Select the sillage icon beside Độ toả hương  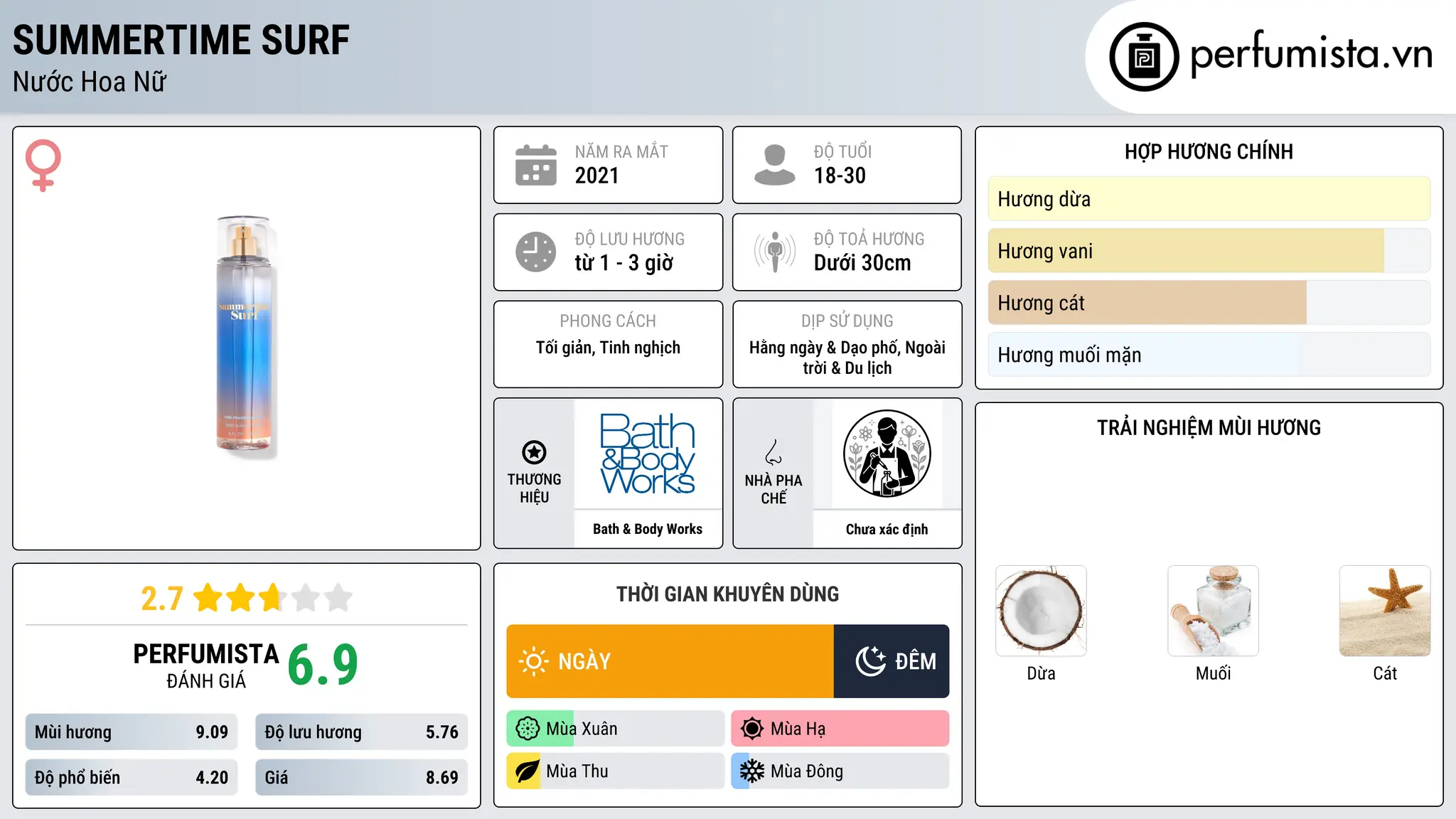775,252
